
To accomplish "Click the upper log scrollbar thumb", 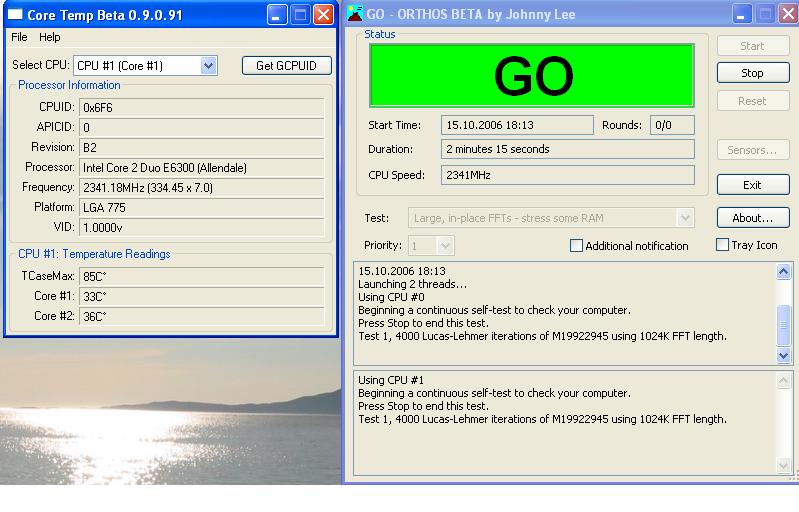I will (x=783, y=325).
